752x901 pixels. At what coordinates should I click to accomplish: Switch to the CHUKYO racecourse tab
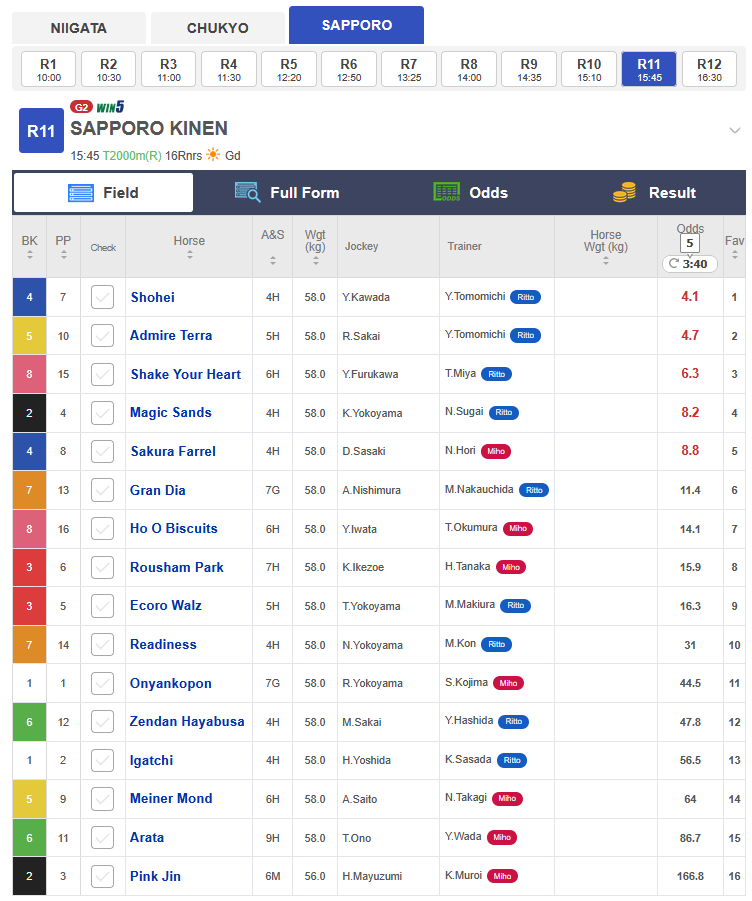218,28
